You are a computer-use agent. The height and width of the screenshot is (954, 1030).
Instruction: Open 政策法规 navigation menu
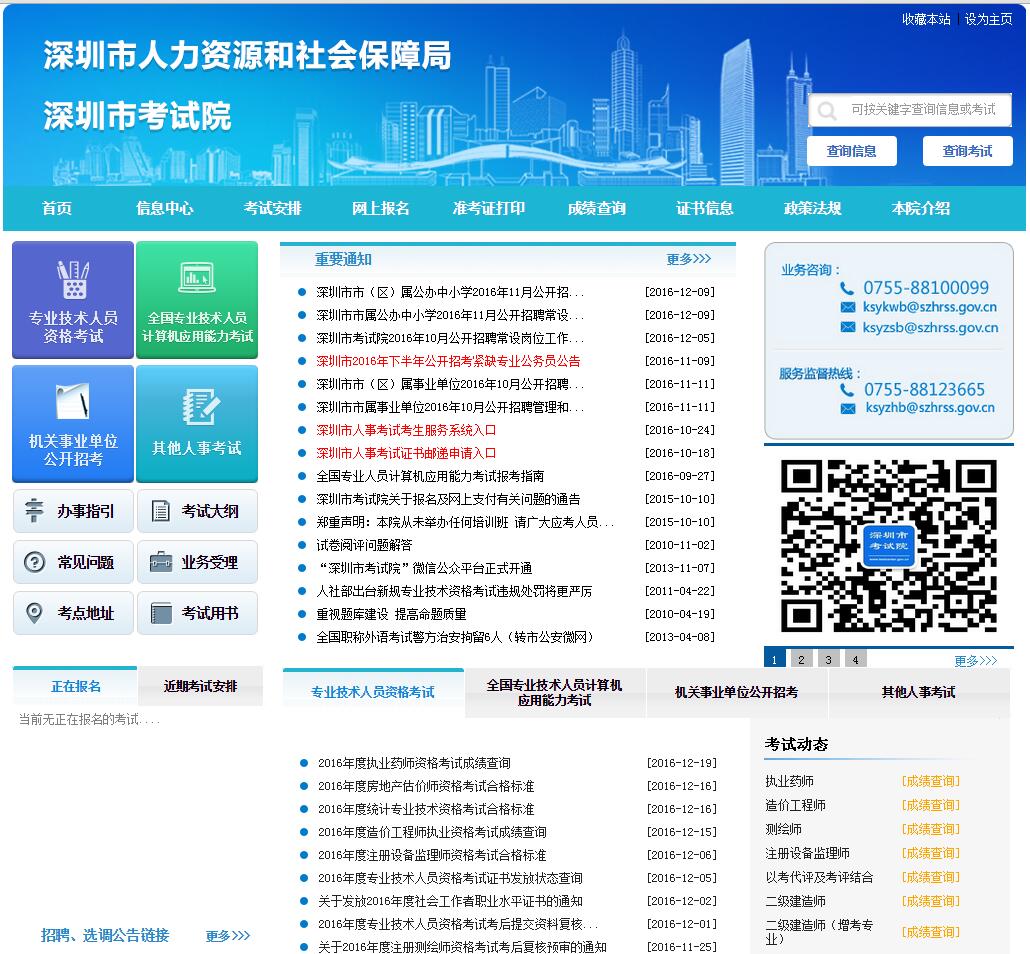(813, 208)
